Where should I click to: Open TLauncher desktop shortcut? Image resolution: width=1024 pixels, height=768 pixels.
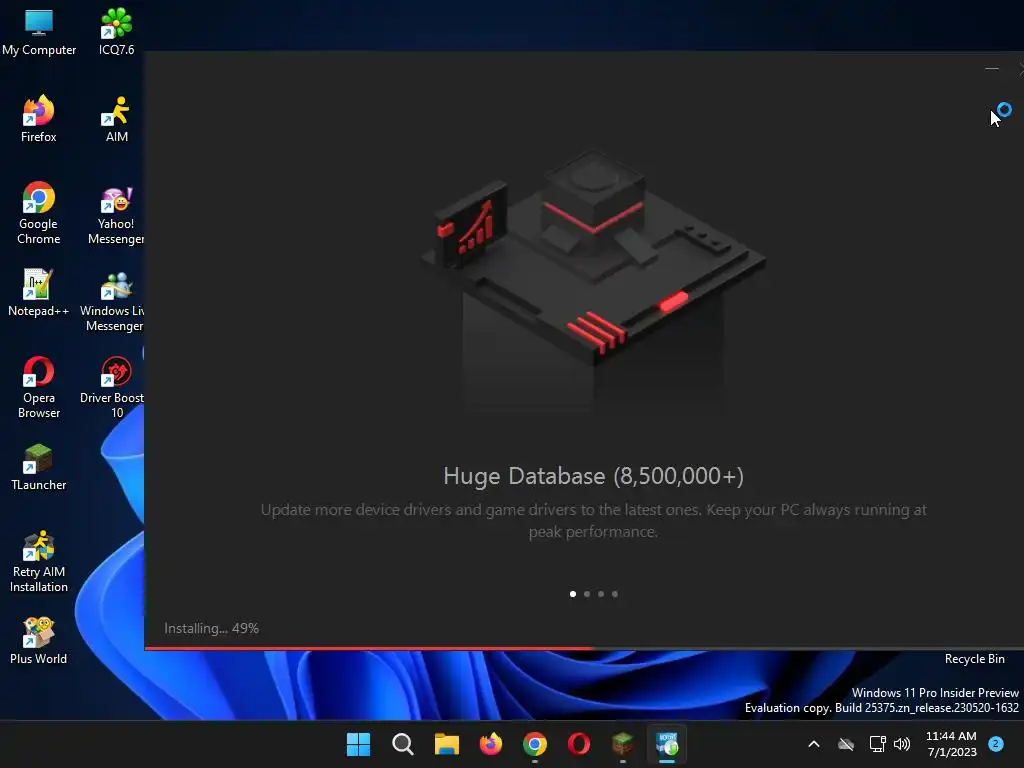pos(39,467)
